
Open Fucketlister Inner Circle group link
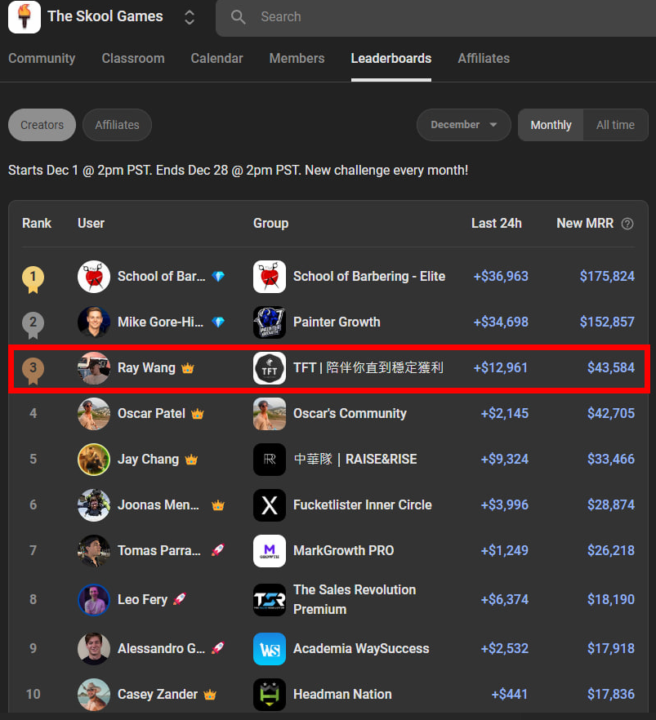coord(363,505)
